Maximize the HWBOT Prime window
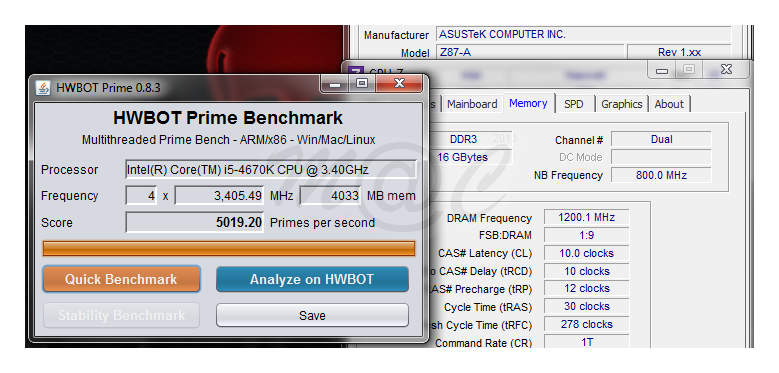This screenshot has height=373, width=779. (362, 83)
